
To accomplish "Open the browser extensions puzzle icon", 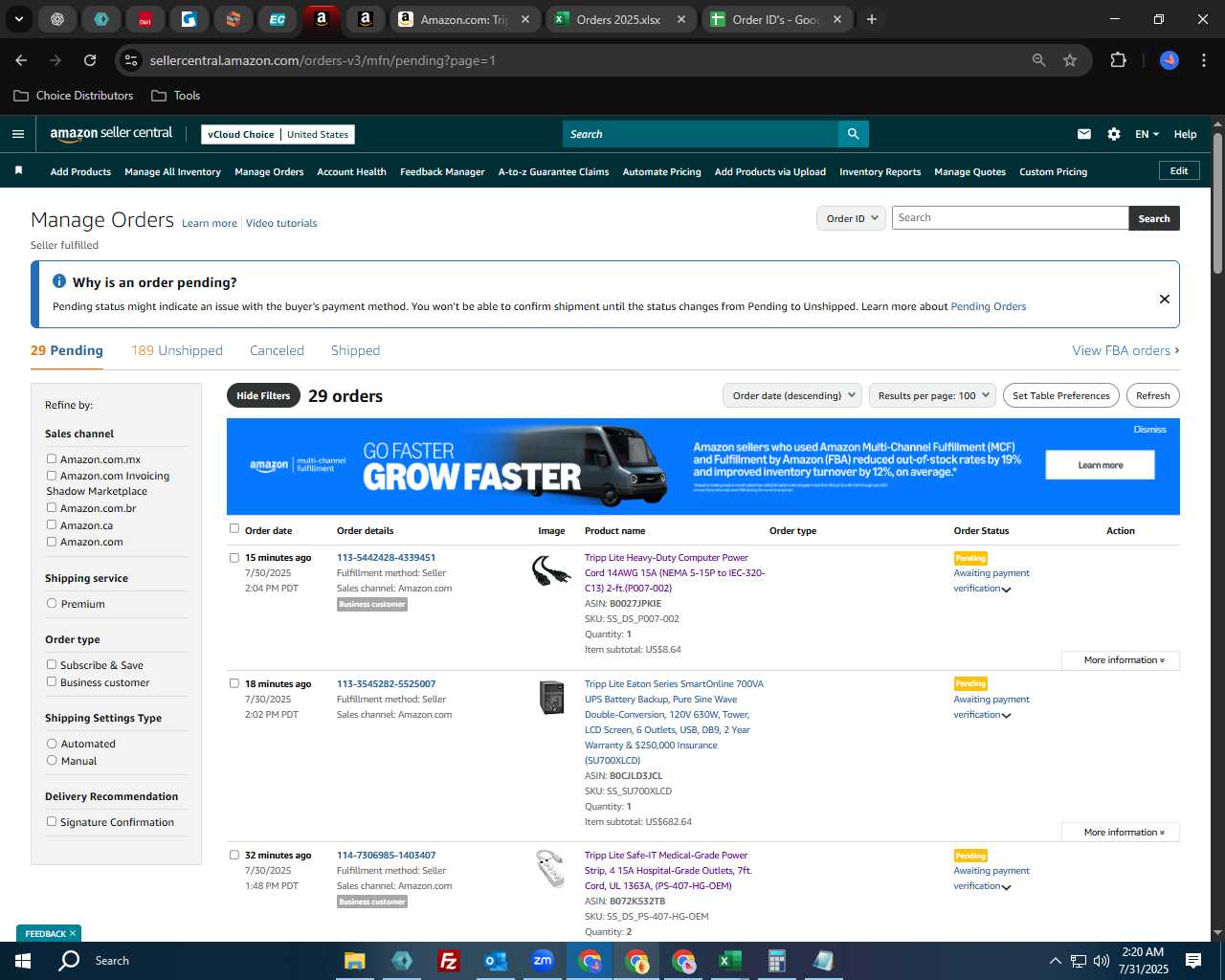I will (1118, 60).
